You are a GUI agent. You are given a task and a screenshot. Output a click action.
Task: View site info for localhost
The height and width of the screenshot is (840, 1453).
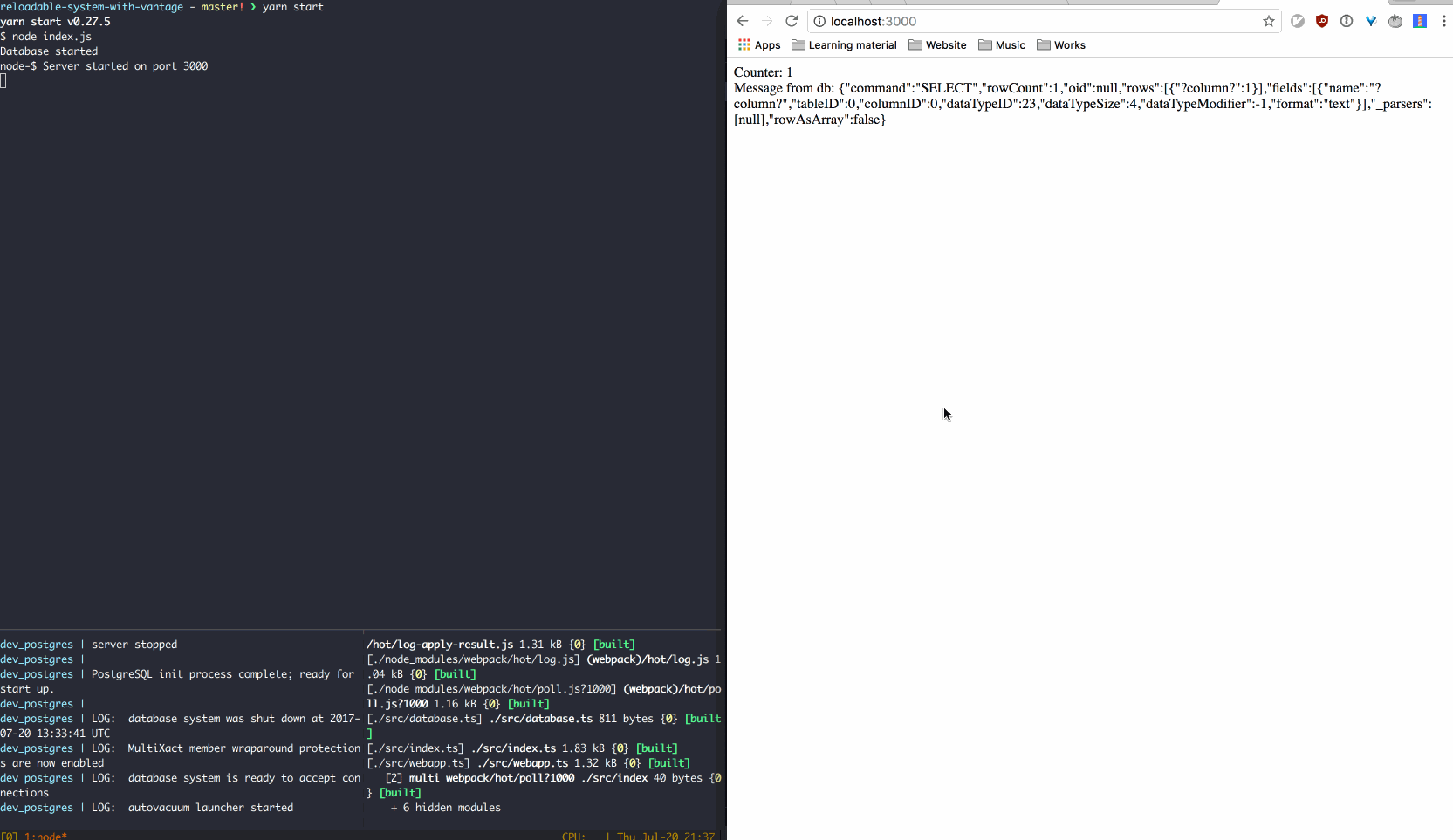[x=819, y=21]
